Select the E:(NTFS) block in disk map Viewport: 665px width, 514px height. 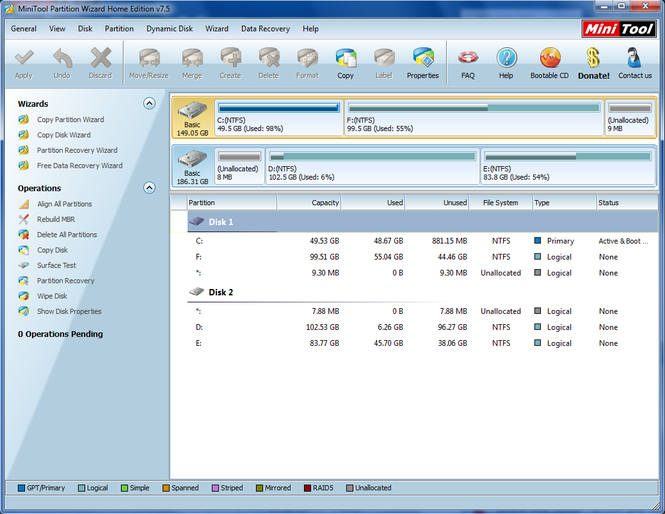[567, 166]
